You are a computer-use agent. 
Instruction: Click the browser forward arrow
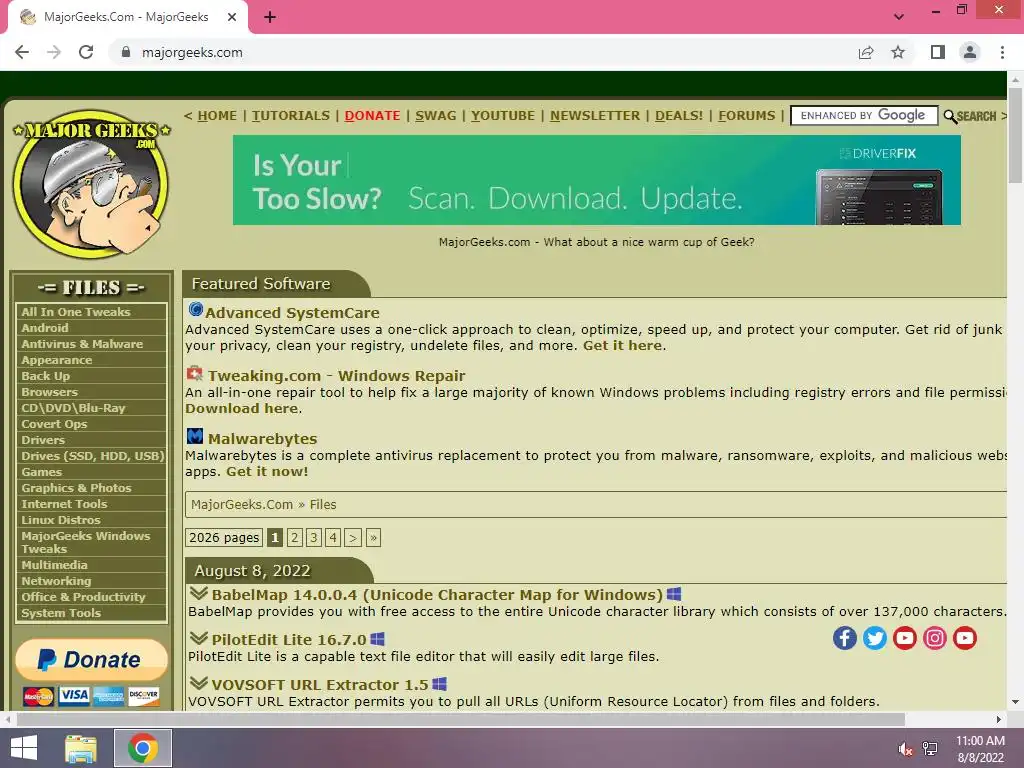click(54, 52)
